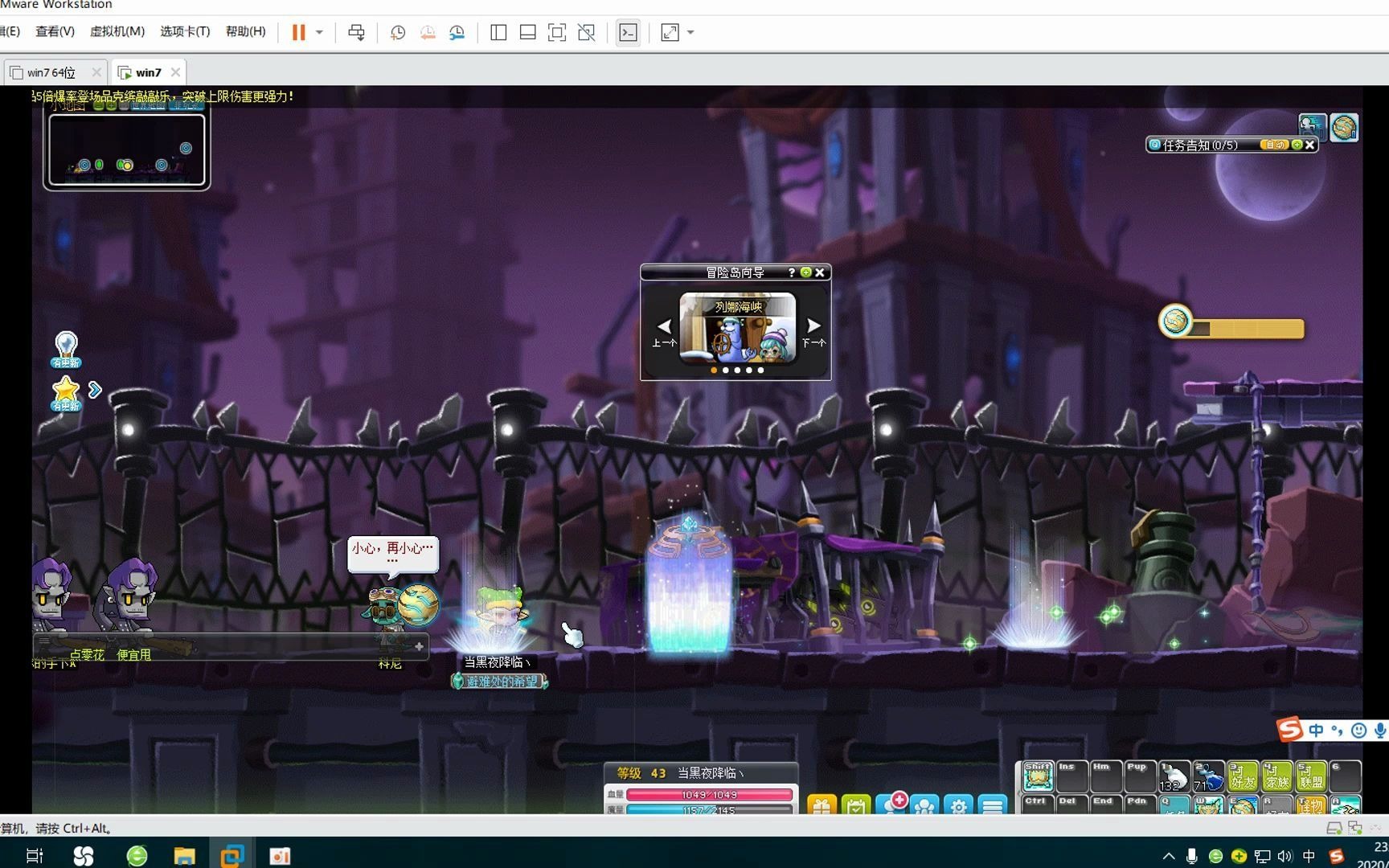The height and width of the screenshot is (868, 1389).
Task: Click the red HP bar 1049/1049
Action: pyautogui.click(x=709, y=794)
